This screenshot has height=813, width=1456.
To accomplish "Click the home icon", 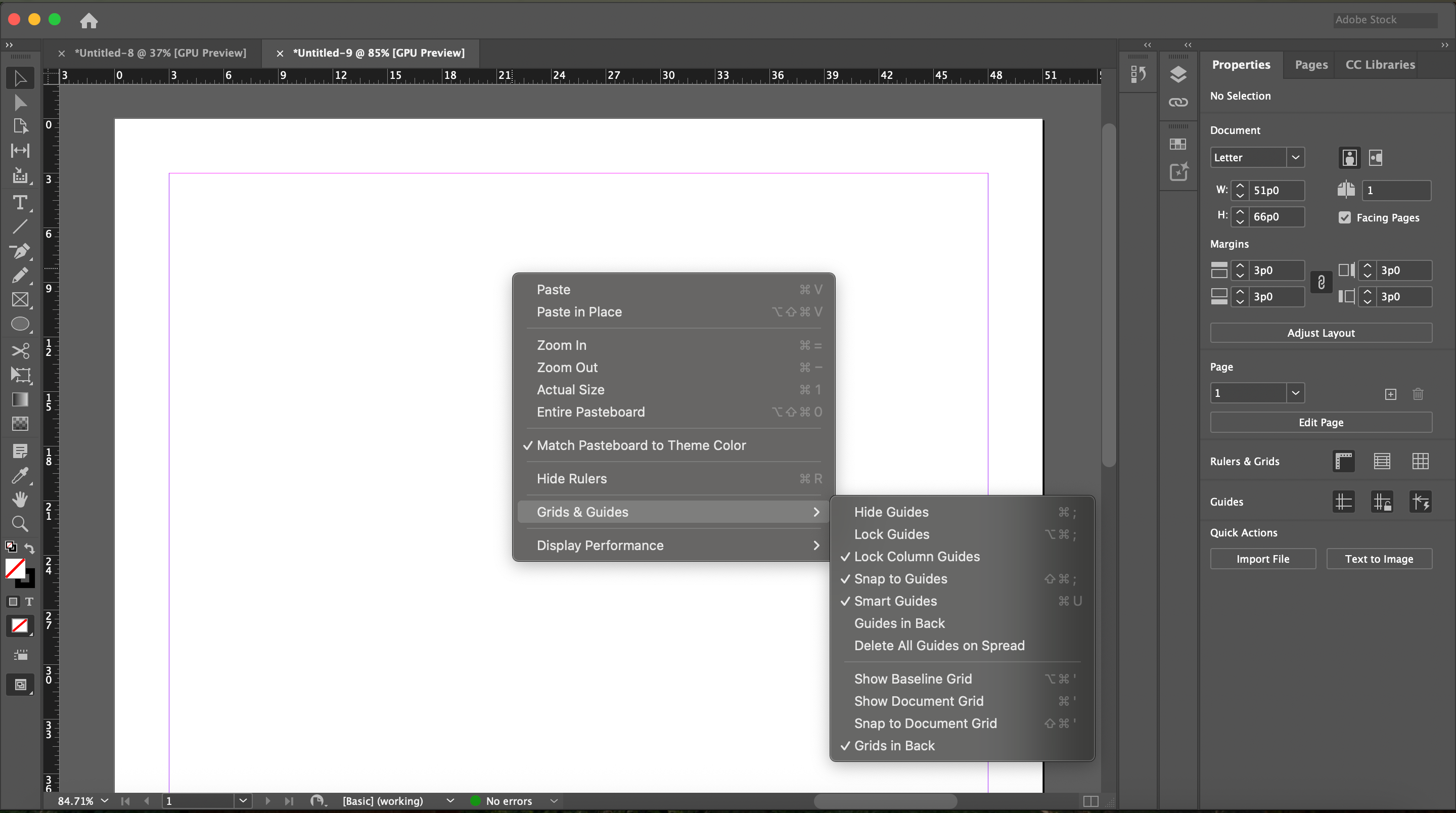I will tap(89, 21).
